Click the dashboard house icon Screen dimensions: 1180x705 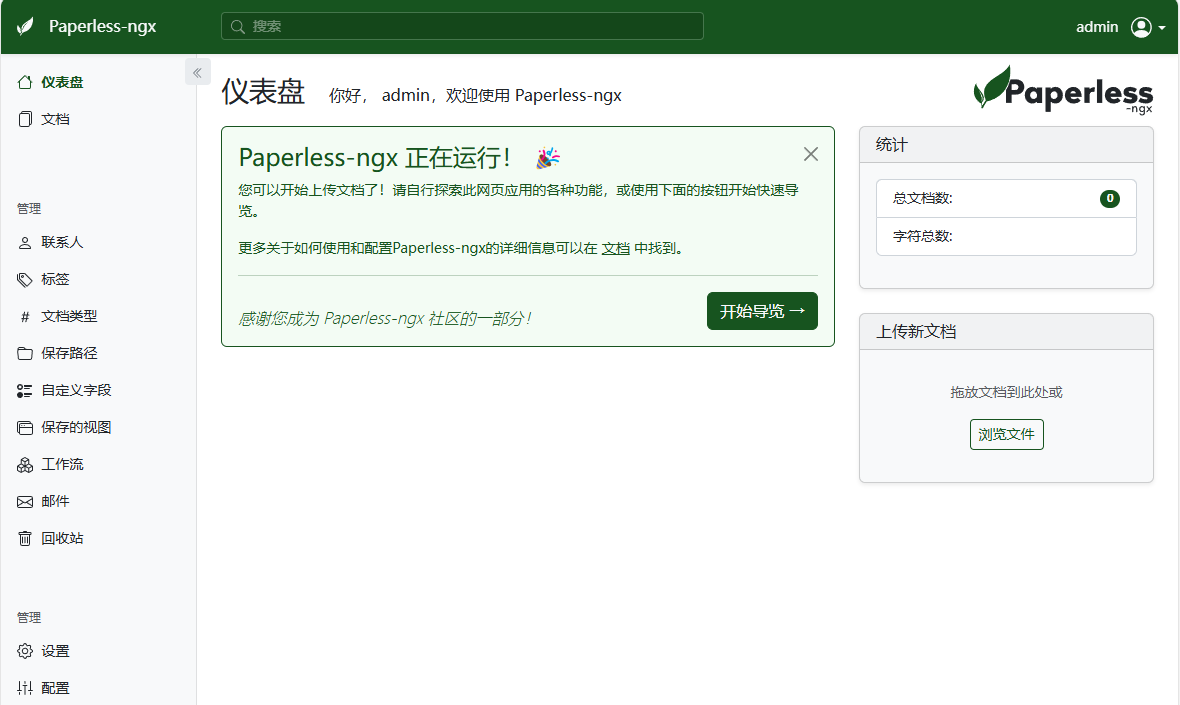click(25, 82)
